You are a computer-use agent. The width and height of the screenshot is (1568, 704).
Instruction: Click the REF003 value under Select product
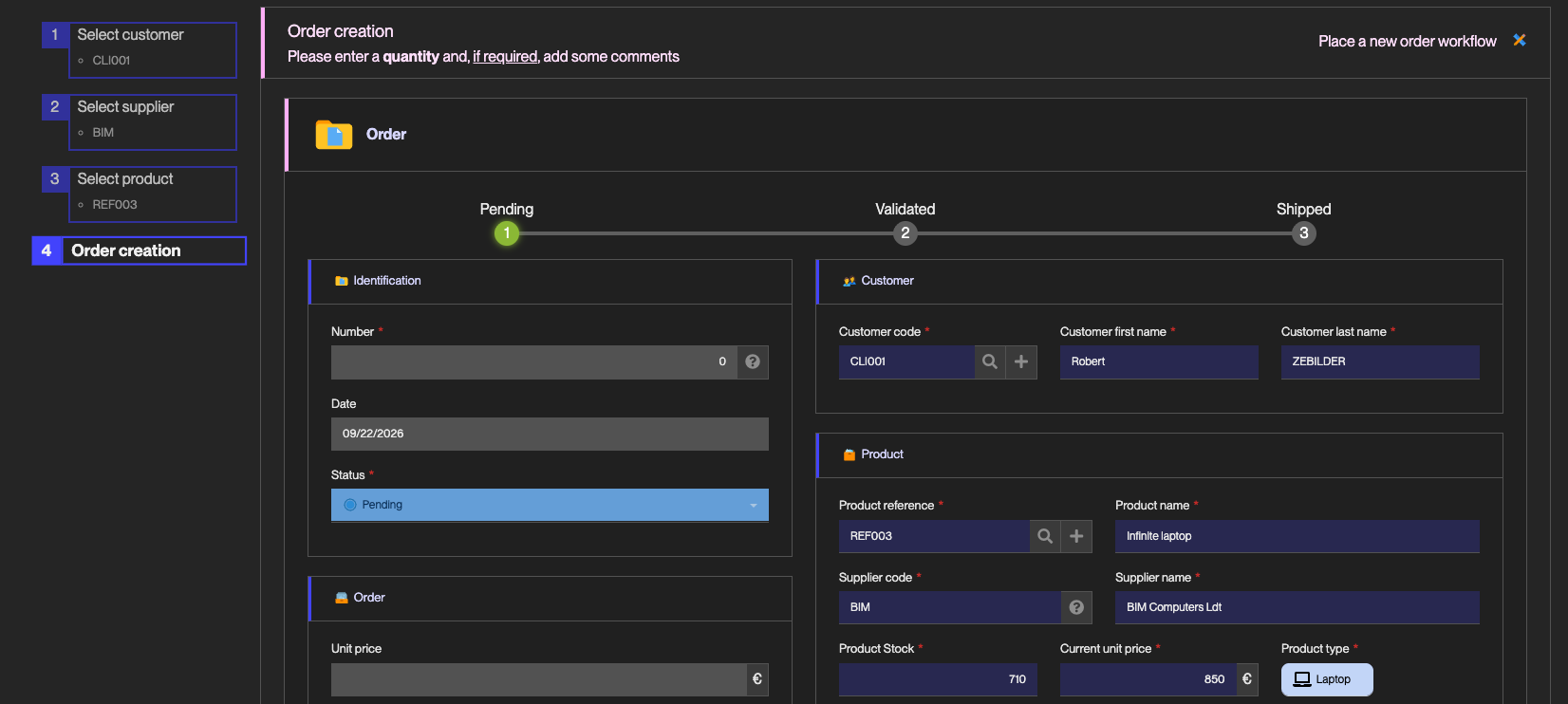pyautogui.click(x=115, y=204)
